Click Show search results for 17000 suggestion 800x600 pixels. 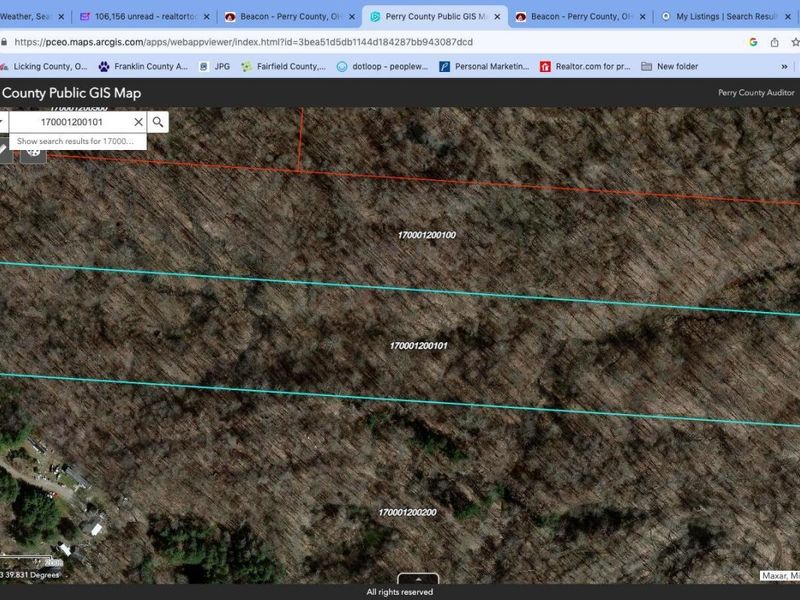pos(75,140)
